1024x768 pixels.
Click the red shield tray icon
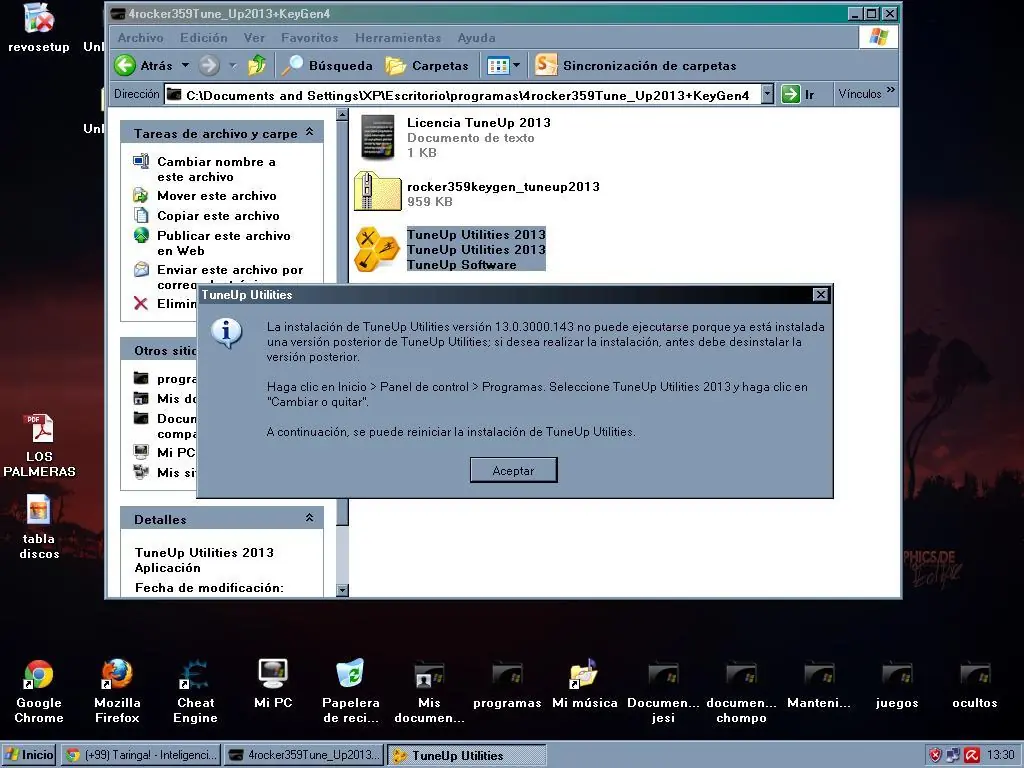coord(935,755)
